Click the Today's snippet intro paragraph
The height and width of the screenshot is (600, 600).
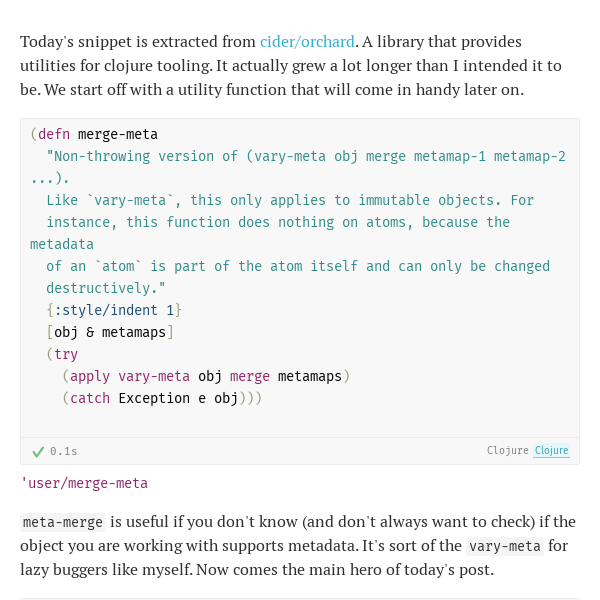[x=291, y=66]
